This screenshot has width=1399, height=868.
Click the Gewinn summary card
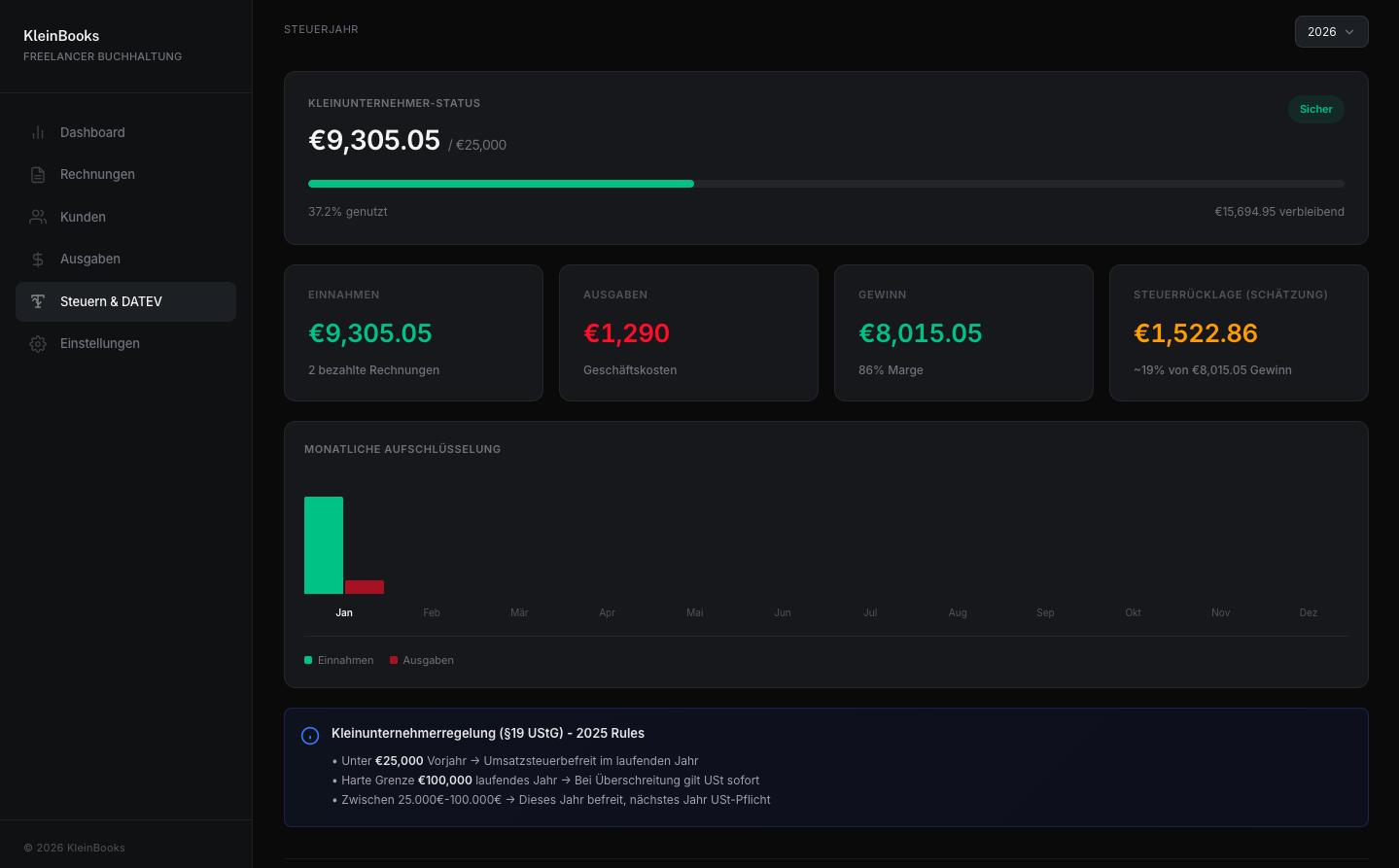pos(962,332)
